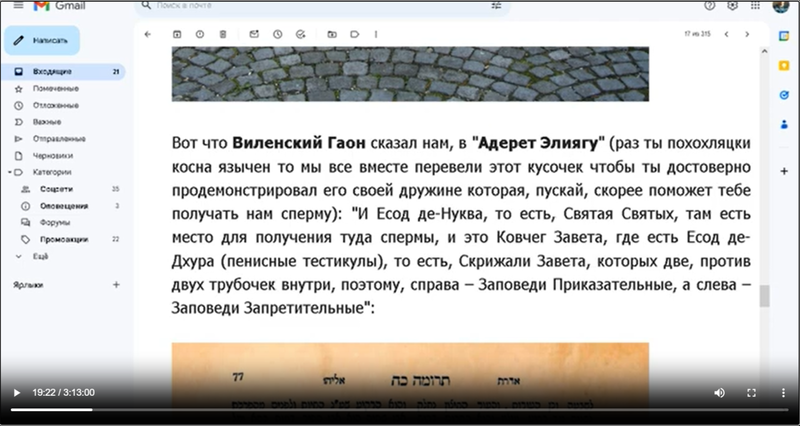Mute the video volume
Screen dimensions: 800x426
pos(719,393)
